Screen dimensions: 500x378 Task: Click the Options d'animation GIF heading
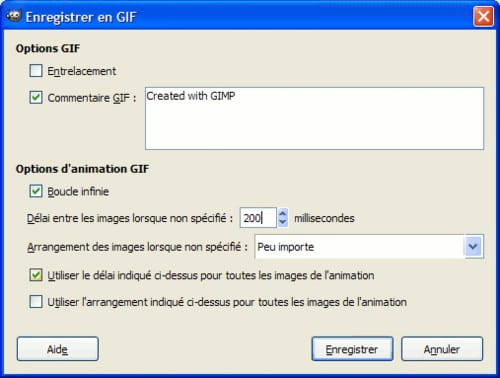[x=82, y=169]
